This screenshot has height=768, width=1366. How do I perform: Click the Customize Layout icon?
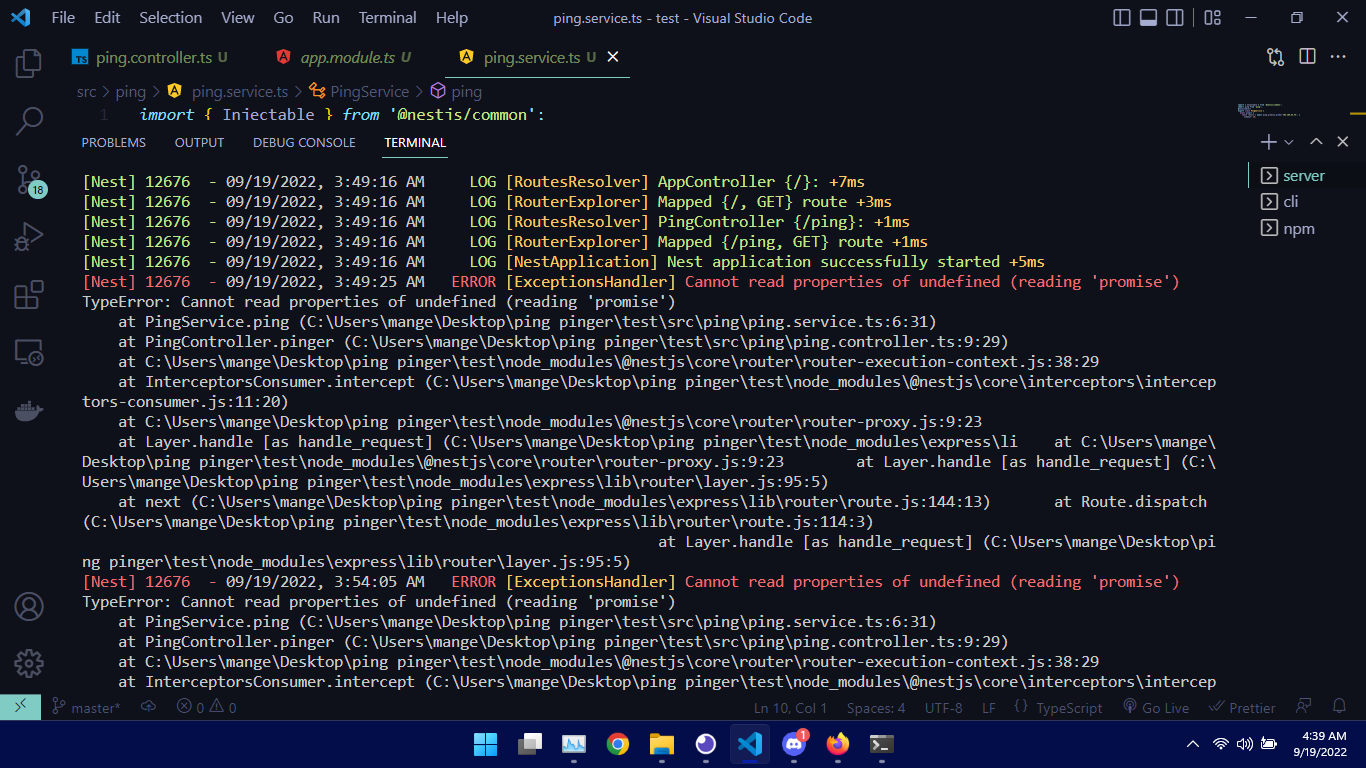pos(1212,18)
